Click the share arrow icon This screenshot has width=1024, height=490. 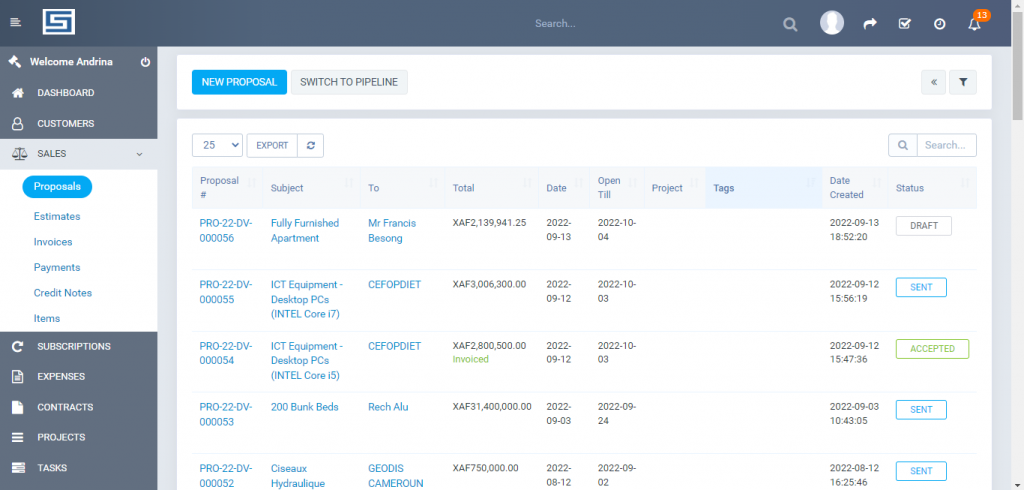coord(870,24)
